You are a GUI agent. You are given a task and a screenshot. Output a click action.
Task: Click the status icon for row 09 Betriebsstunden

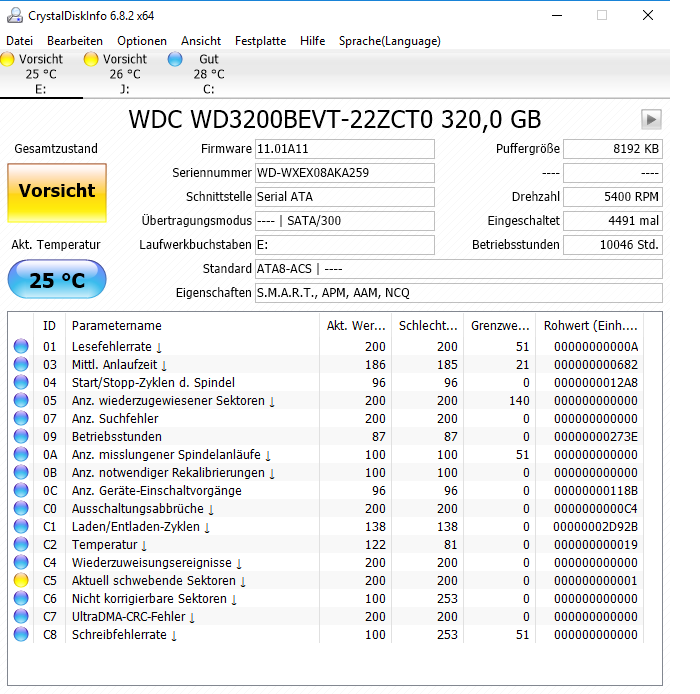[x=21, y=436]
